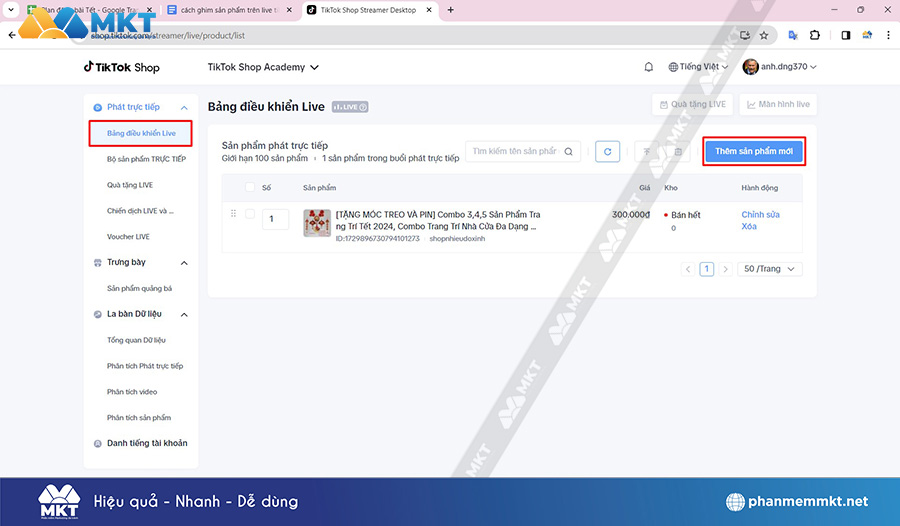Go to the next page arrow
Viewport: 900px width, 526px height.
click(726, 269)
